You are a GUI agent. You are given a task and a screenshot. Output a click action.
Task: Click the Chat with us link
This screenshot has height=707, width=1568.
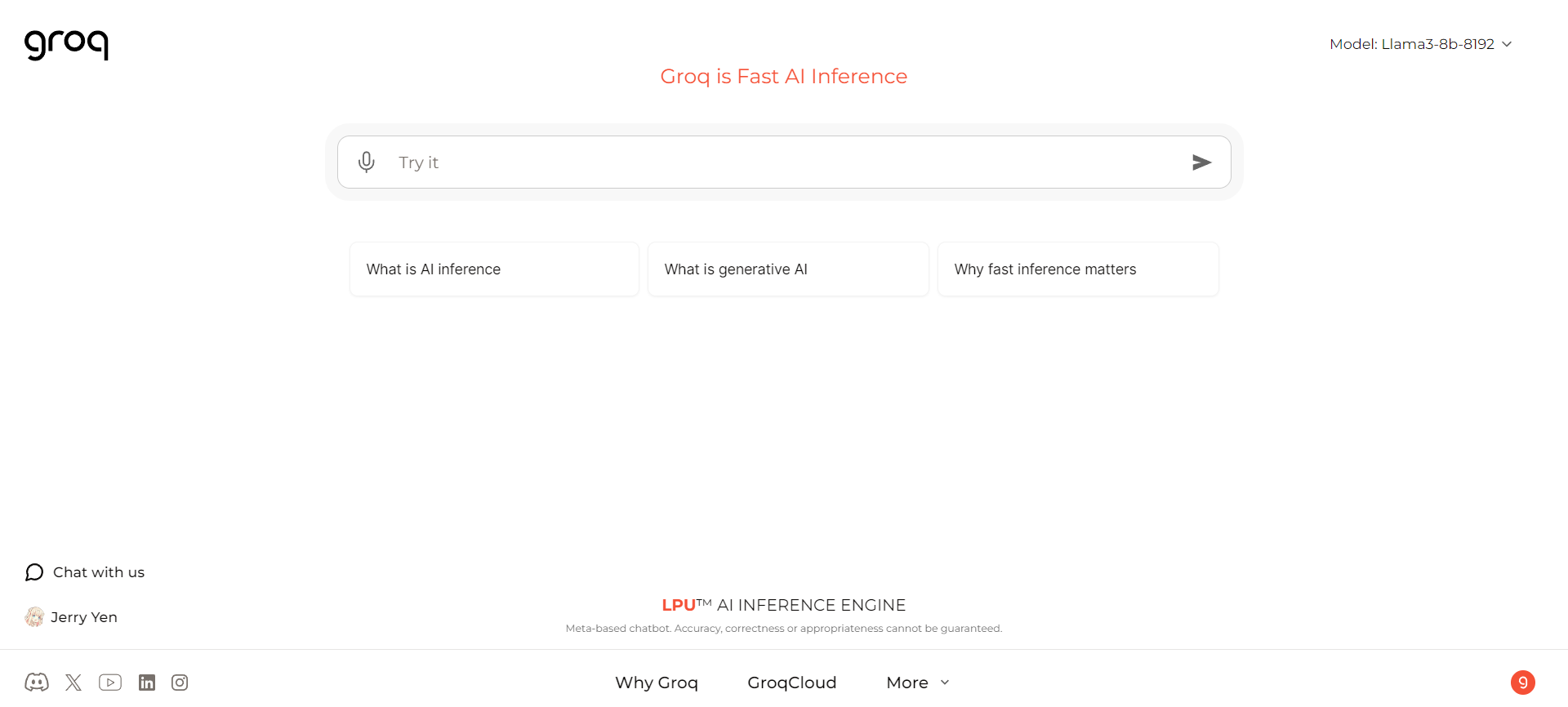[99, 572]
